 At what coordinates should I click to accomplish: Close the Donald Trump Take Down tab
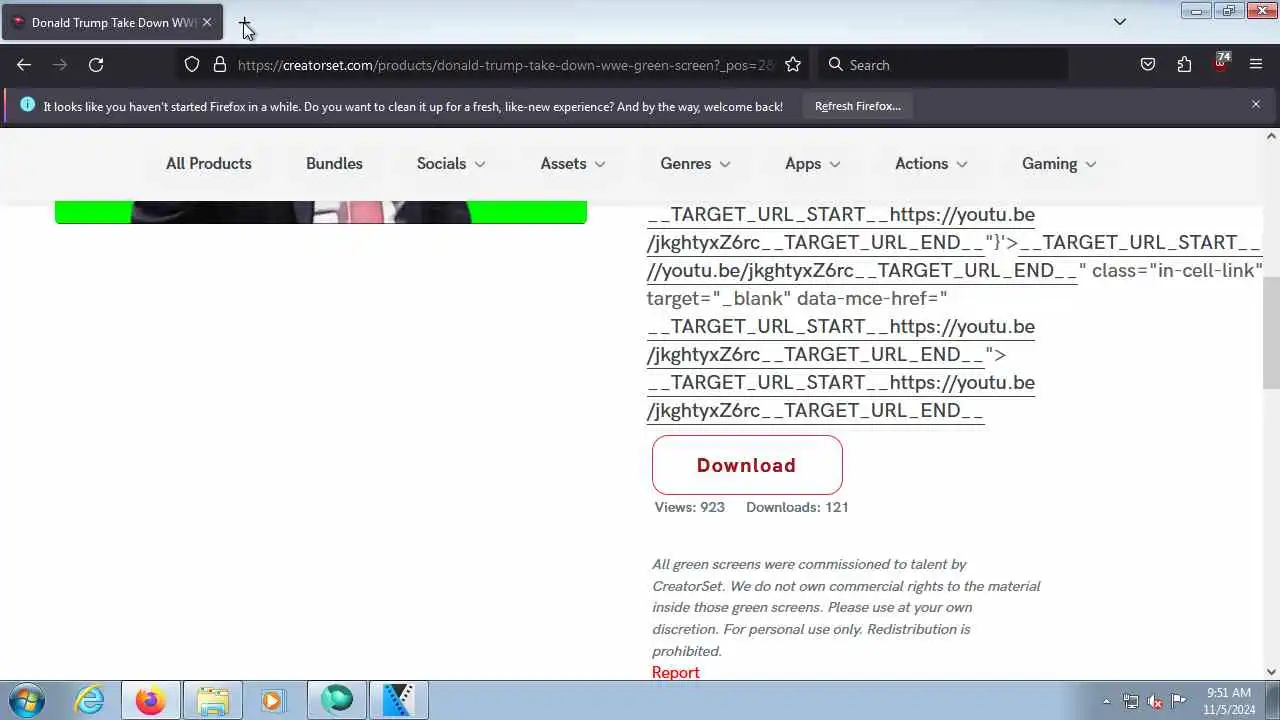pos(207,22)
